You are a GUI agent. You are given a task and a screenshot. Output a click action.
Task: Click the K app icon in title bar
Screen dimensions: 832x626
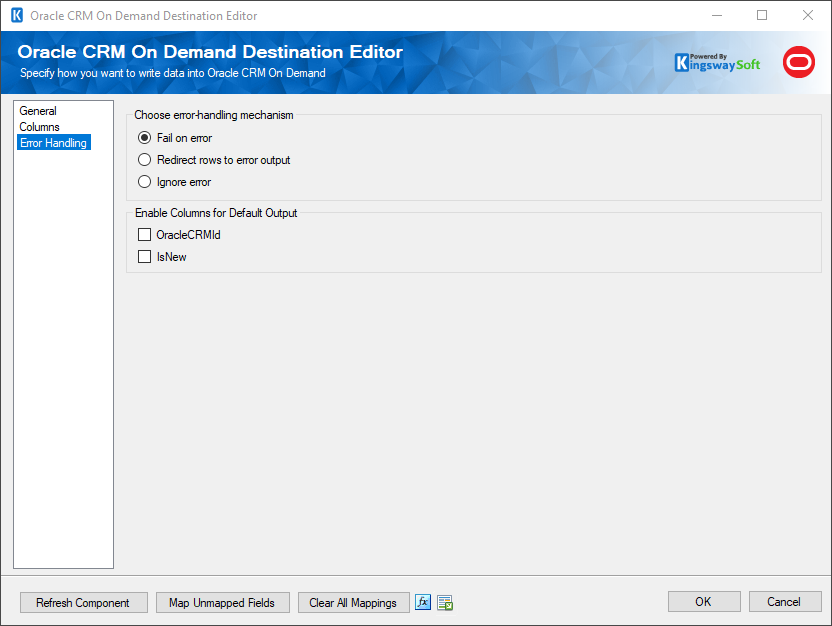tap(17, 15)
